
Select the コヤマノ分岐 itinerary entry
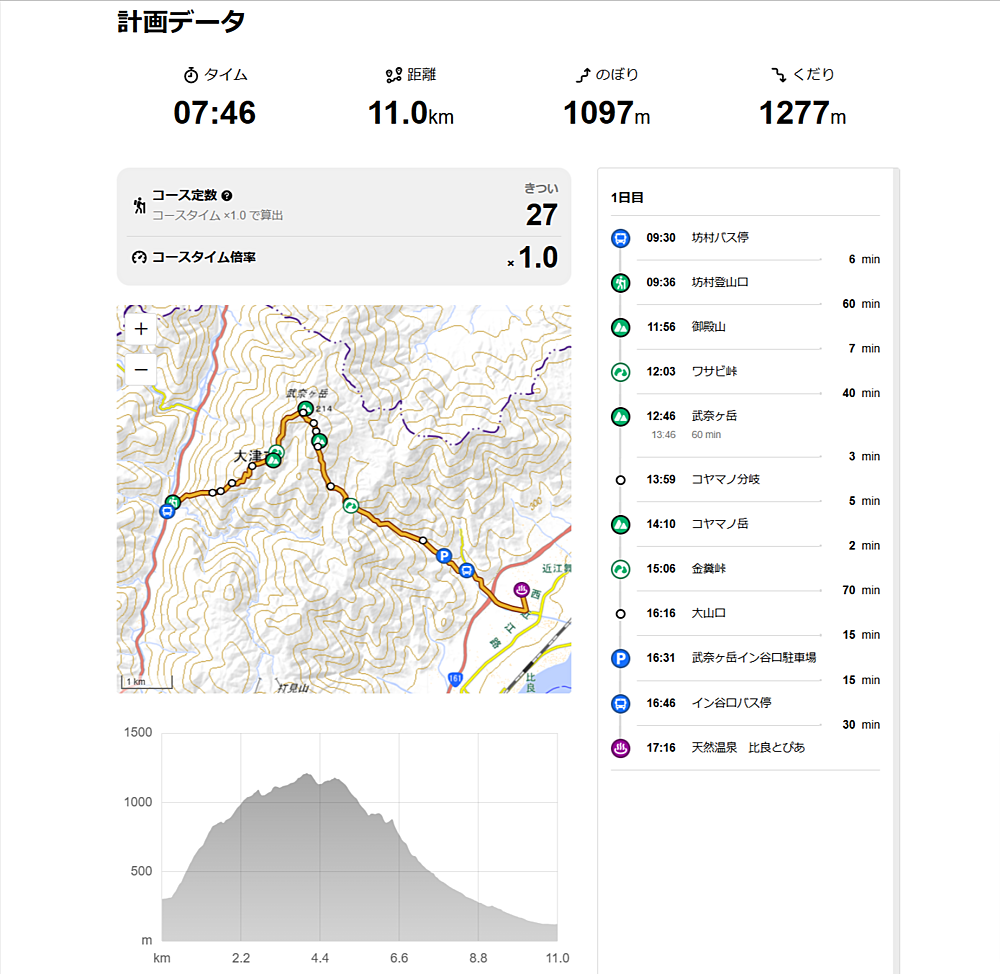(745, 480)
